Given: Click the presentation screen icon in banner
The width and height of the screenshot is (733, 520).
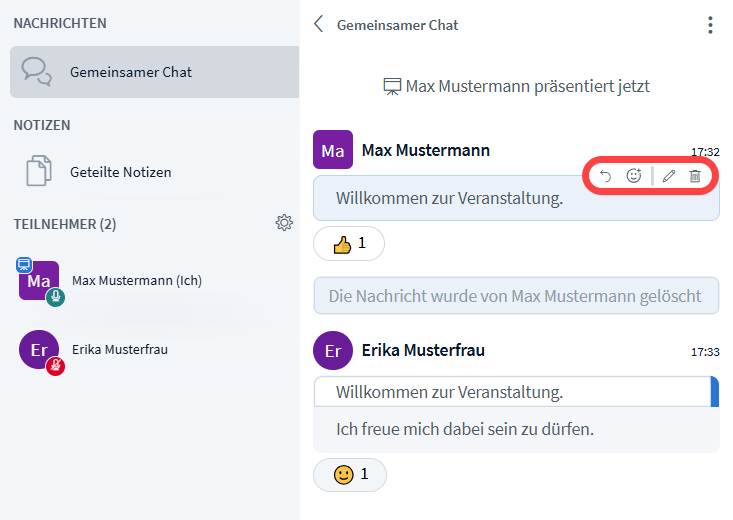Looking at the screenshot, I should [392, 87].
